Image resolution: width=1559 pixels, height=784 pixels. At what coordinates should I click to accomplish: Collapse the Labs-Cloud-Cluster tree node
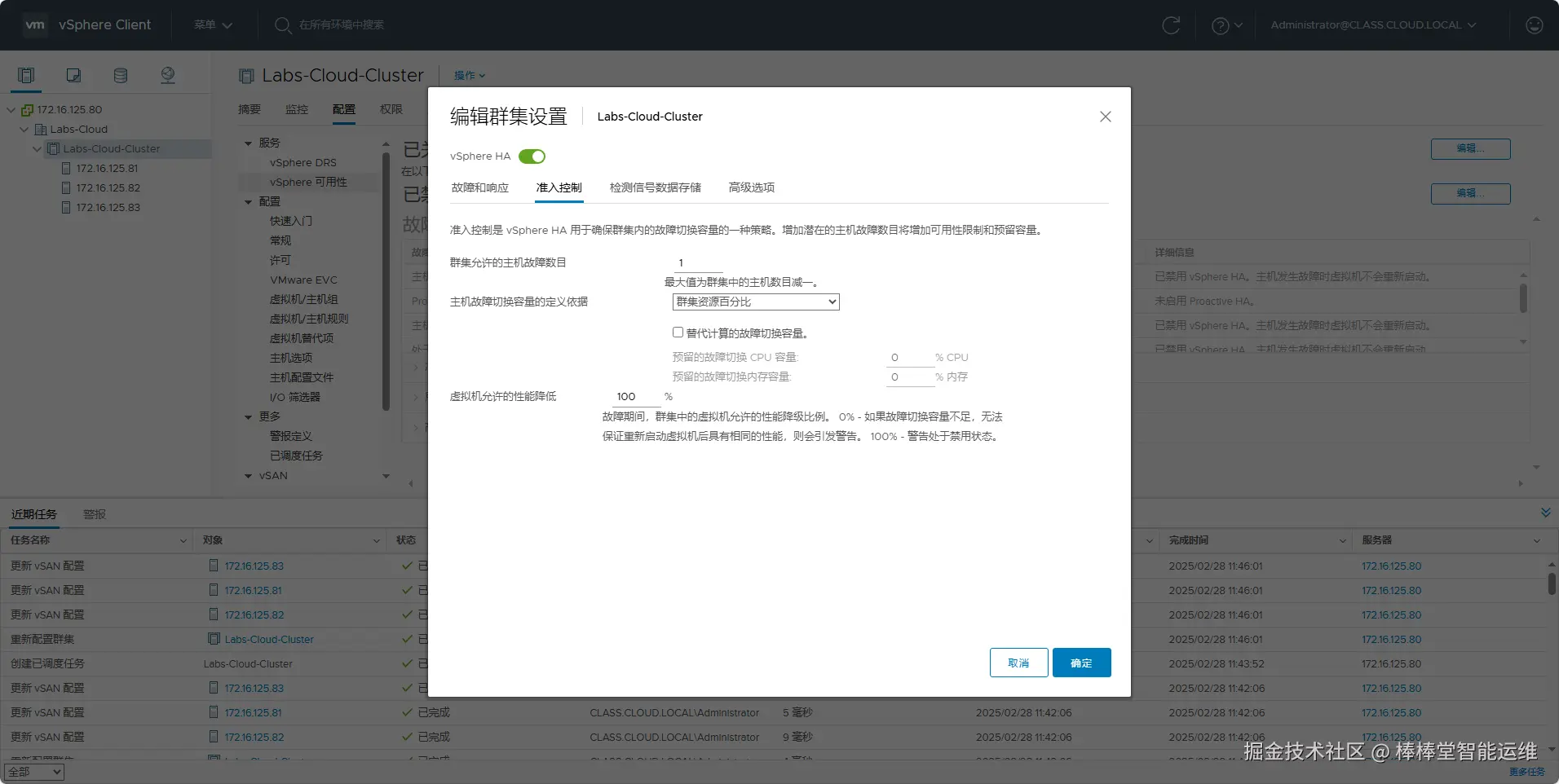point(38,149)
